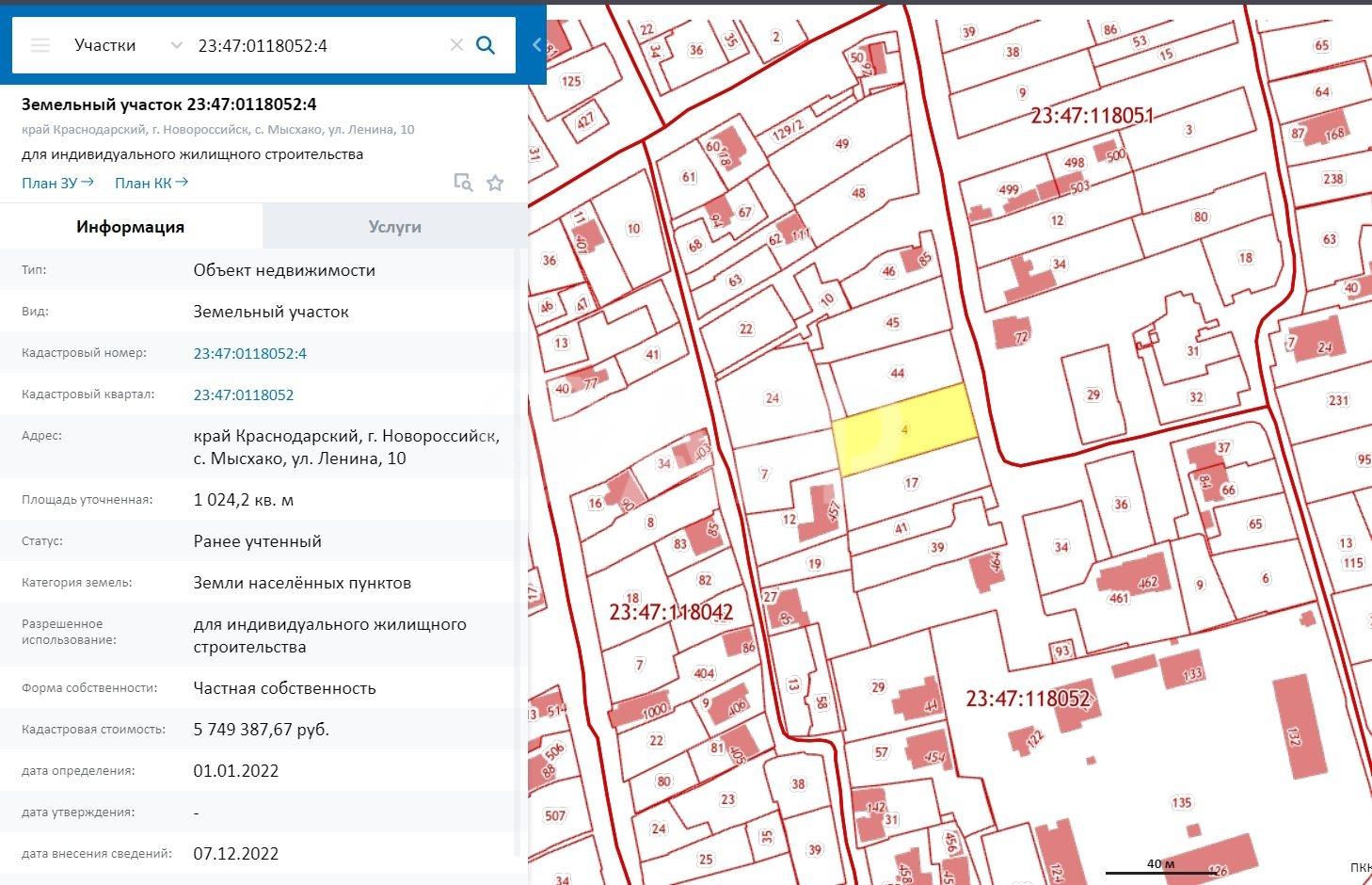Click the cadastral number search field
Image resolution: width=1372 pixels, height=885 pixels.
coord(315,45)
